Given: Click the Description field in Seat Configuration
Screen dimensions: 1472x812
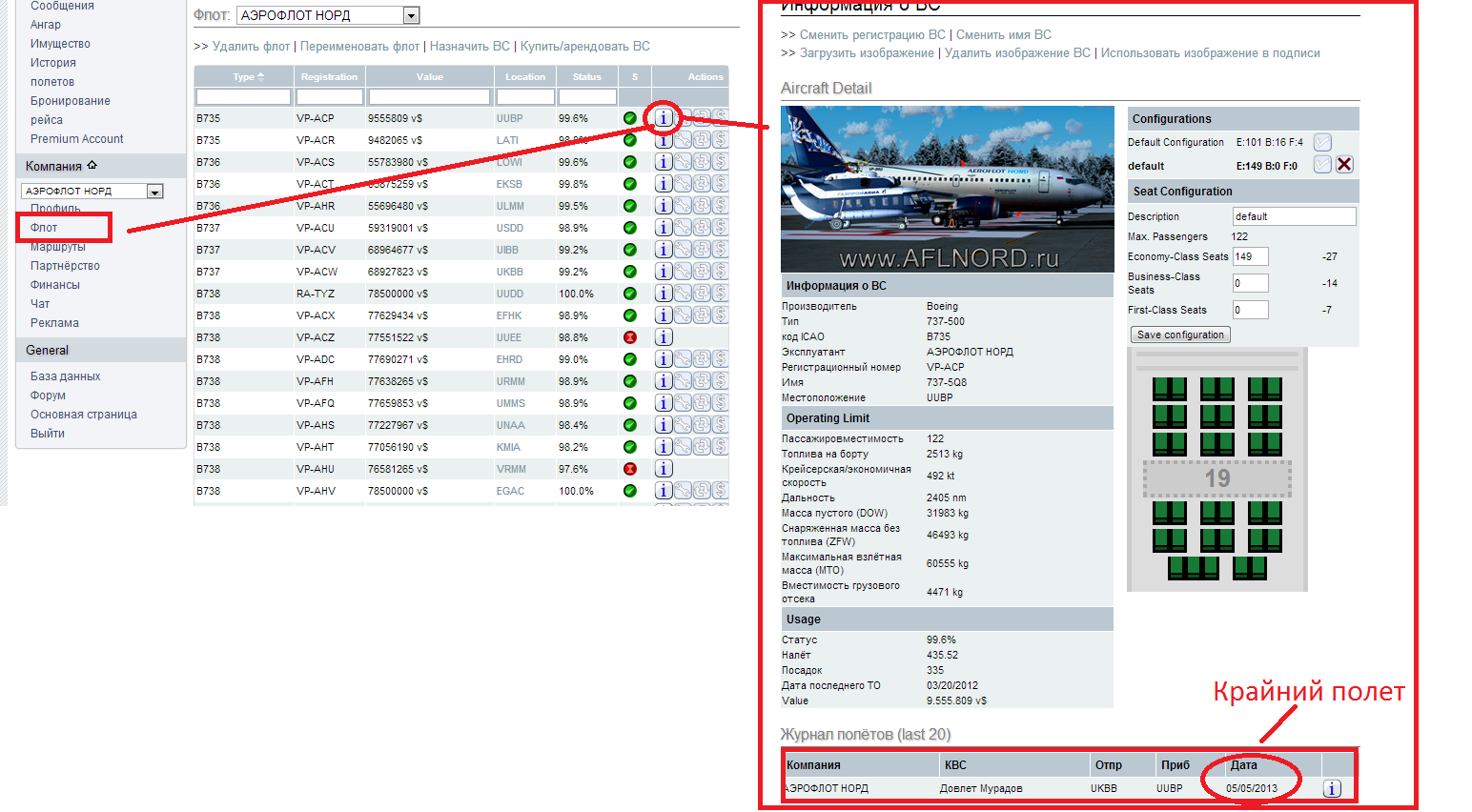Looking at the screenshot, I should click(x=1294, y=216).
